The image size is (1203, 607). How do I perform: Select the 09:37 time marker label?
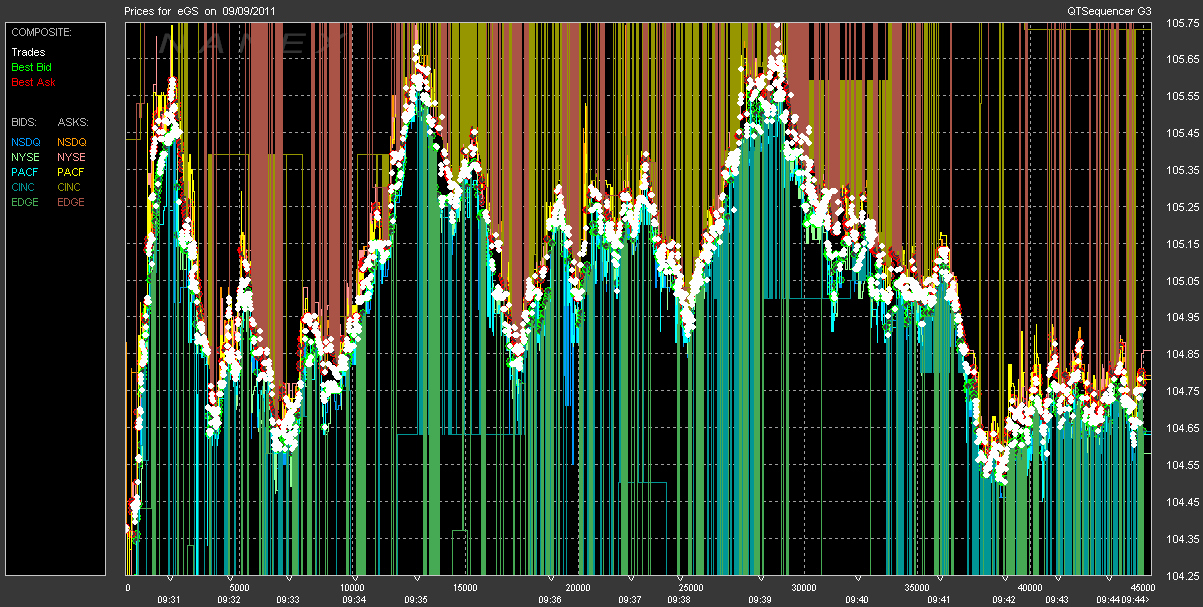click(630, 599)
